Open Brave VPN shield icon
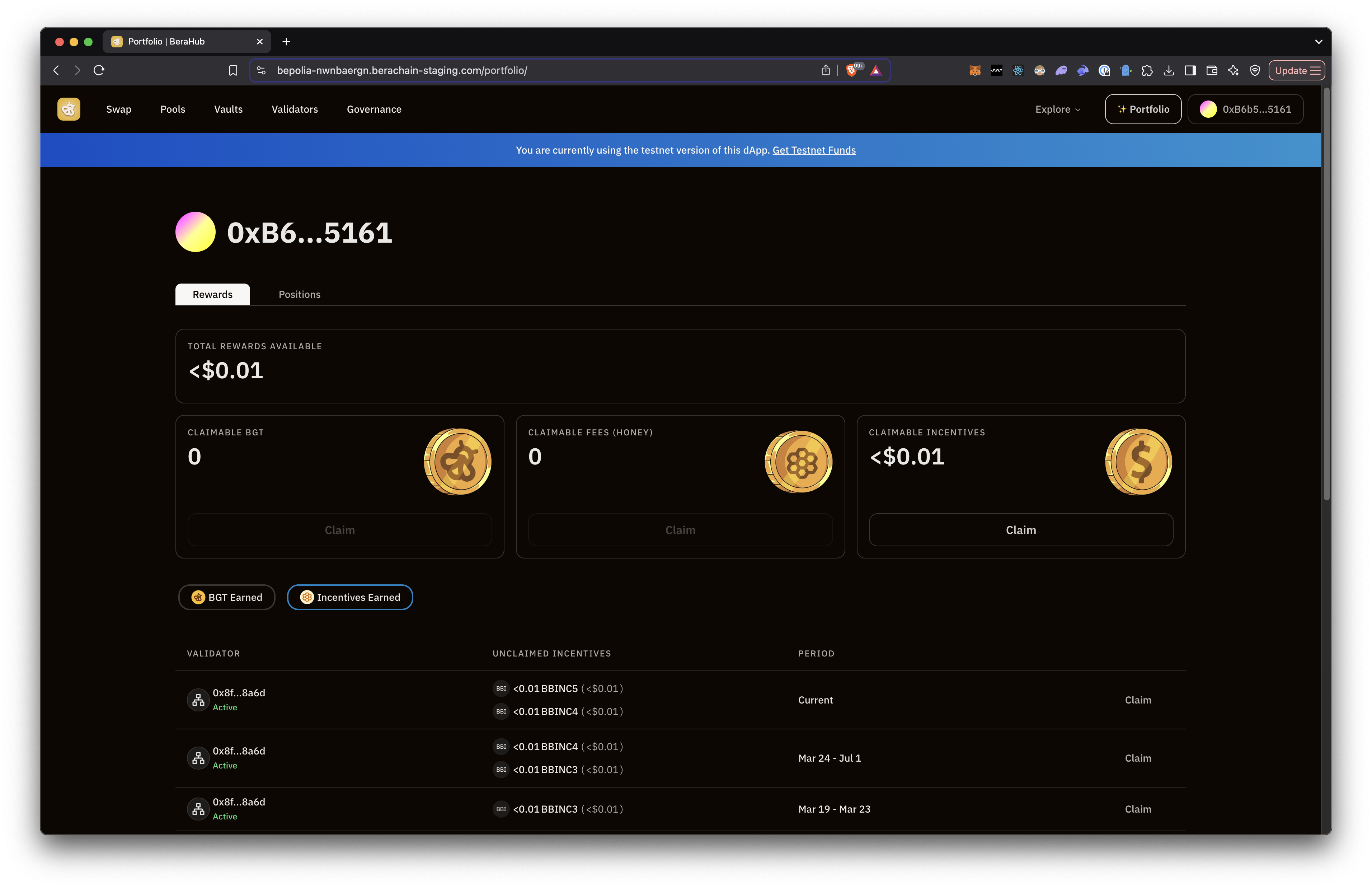 (x=1254, y=70)
